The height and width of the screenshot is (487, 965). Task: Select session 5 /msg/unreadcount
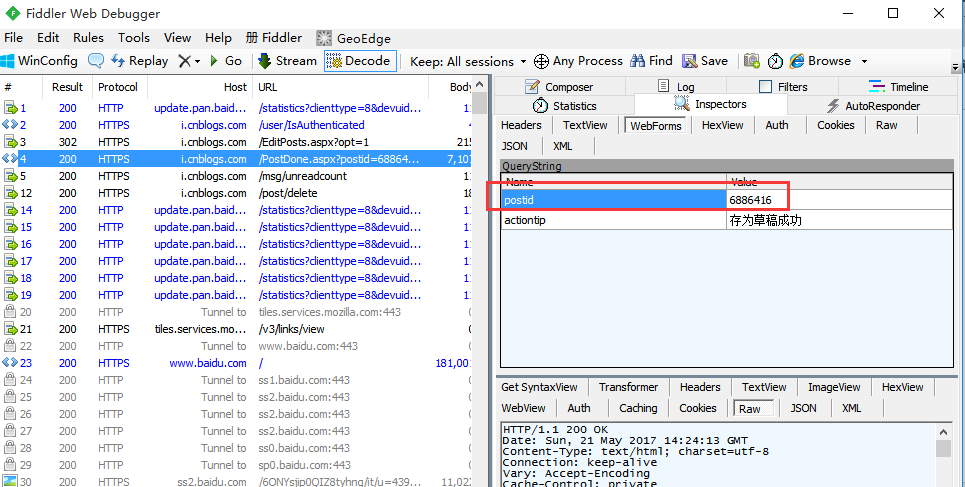tap(237, 176)
